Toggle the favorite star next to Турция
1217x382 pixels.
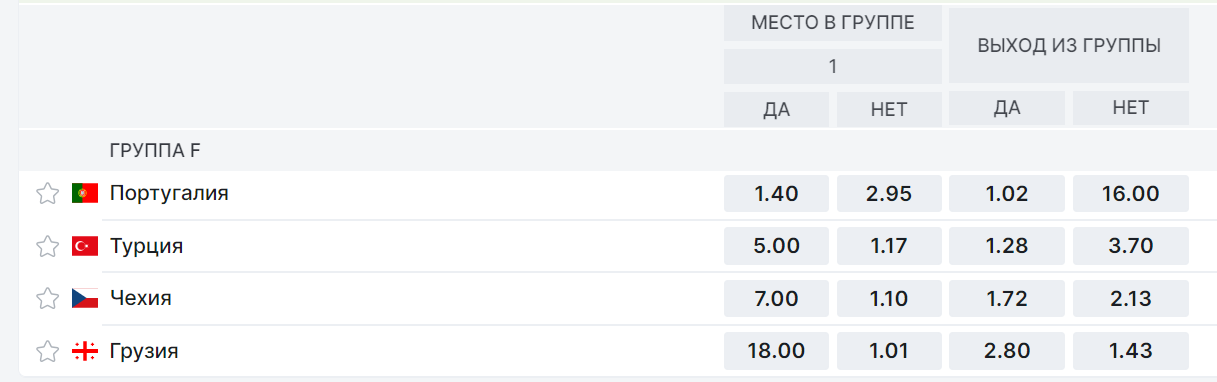point(47,246)
